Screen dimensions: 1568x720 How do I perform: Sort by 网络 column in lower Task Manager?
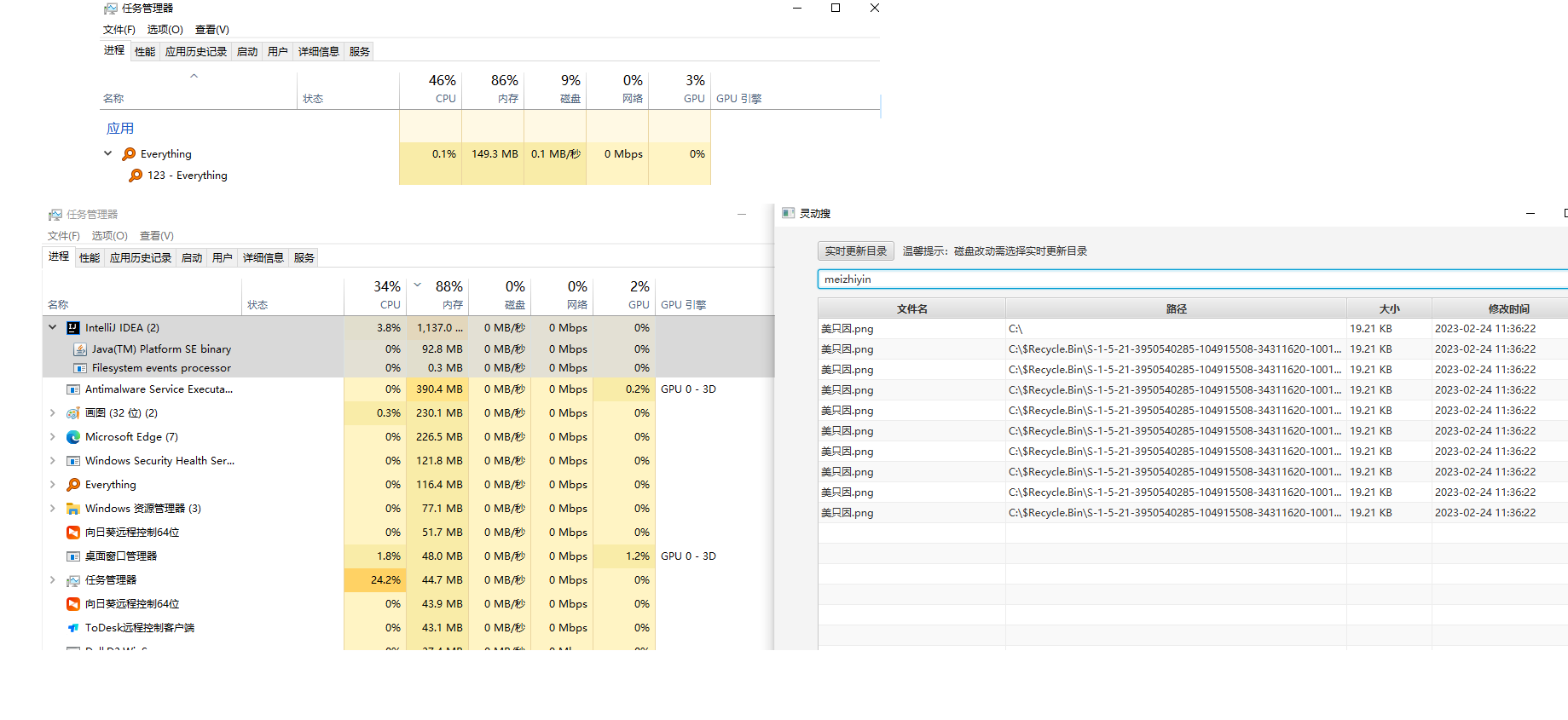562,296
